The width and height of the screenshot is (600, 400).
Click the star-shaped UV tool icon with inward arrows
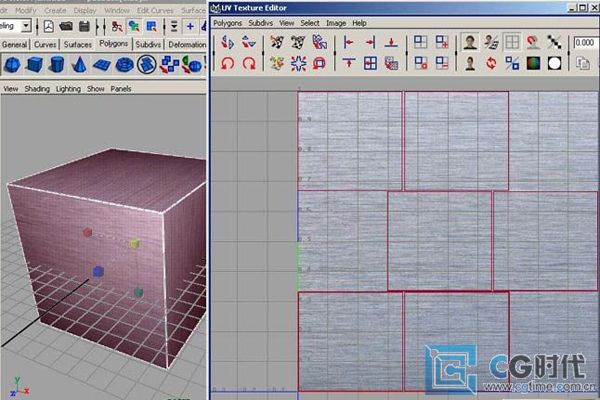(x=298, y=63)
